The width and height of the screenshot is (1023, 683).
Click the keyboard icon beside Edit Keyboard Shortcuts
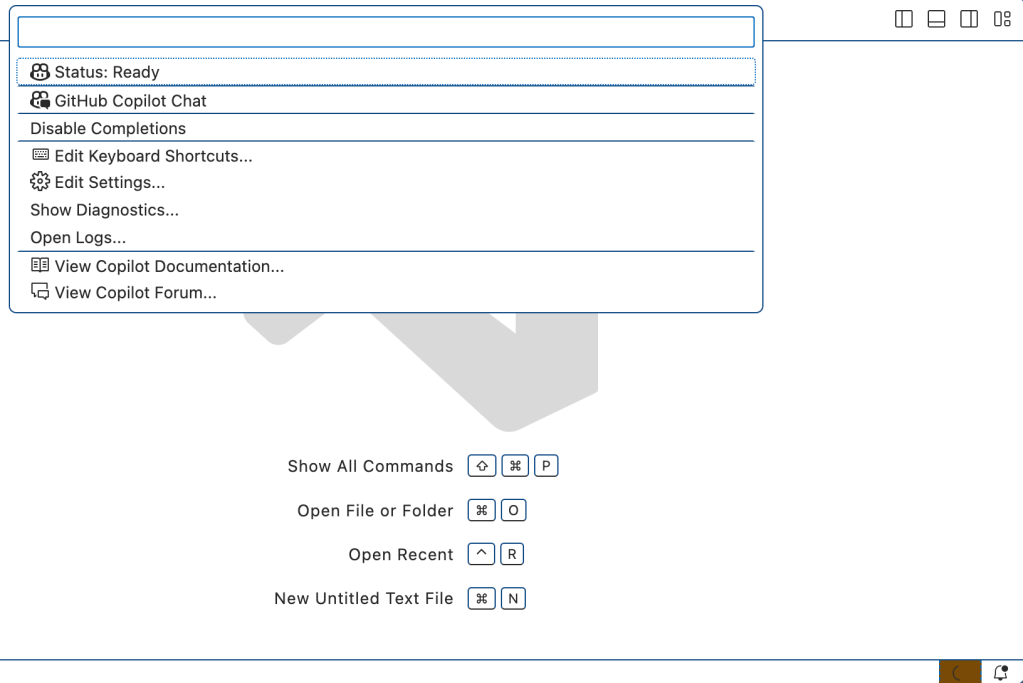pyautogui.click(x=39, y=155)
